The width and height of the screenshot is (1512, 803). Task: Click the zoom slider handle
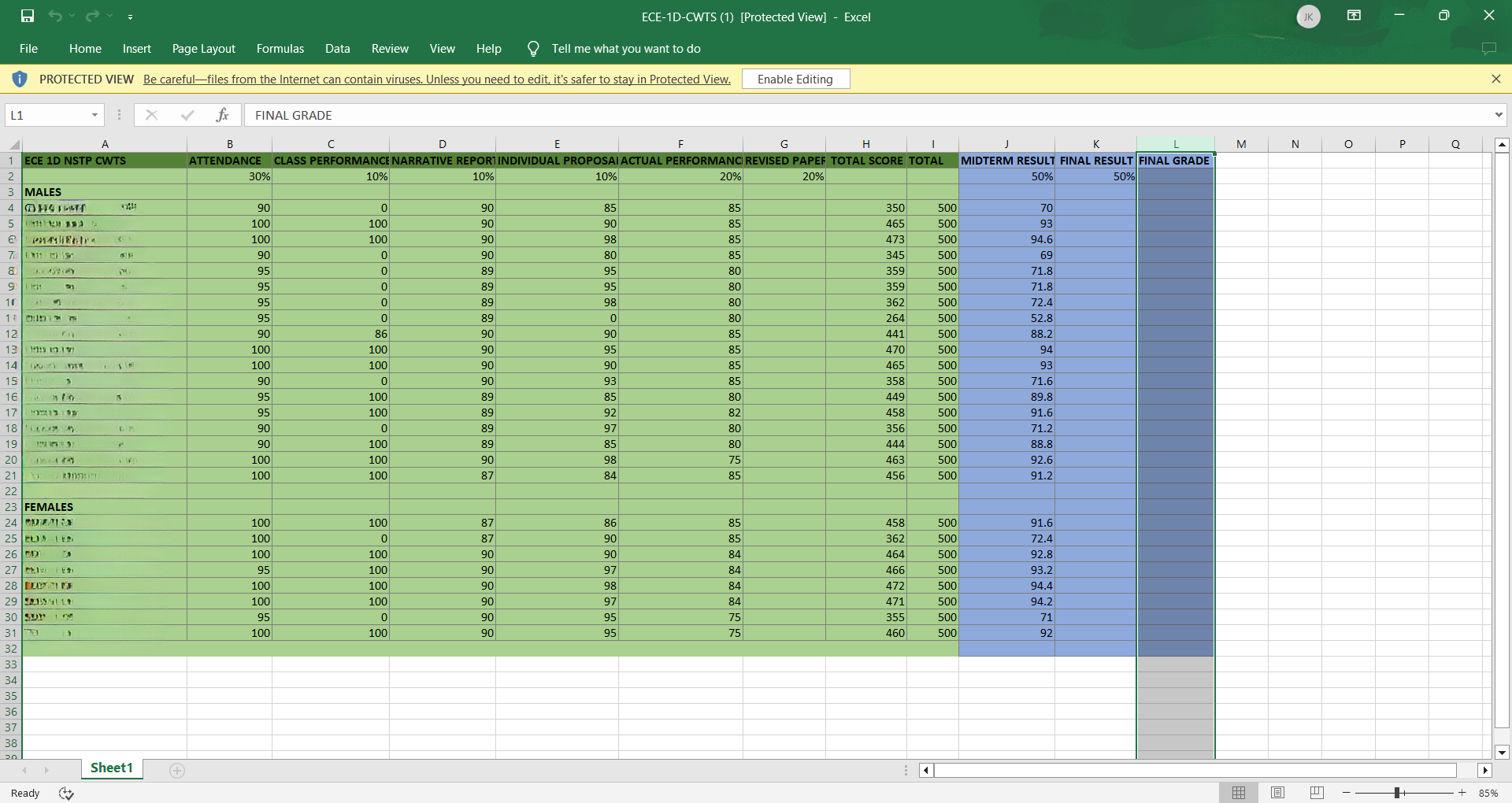pyautogui.click(x=1397, y=793)
